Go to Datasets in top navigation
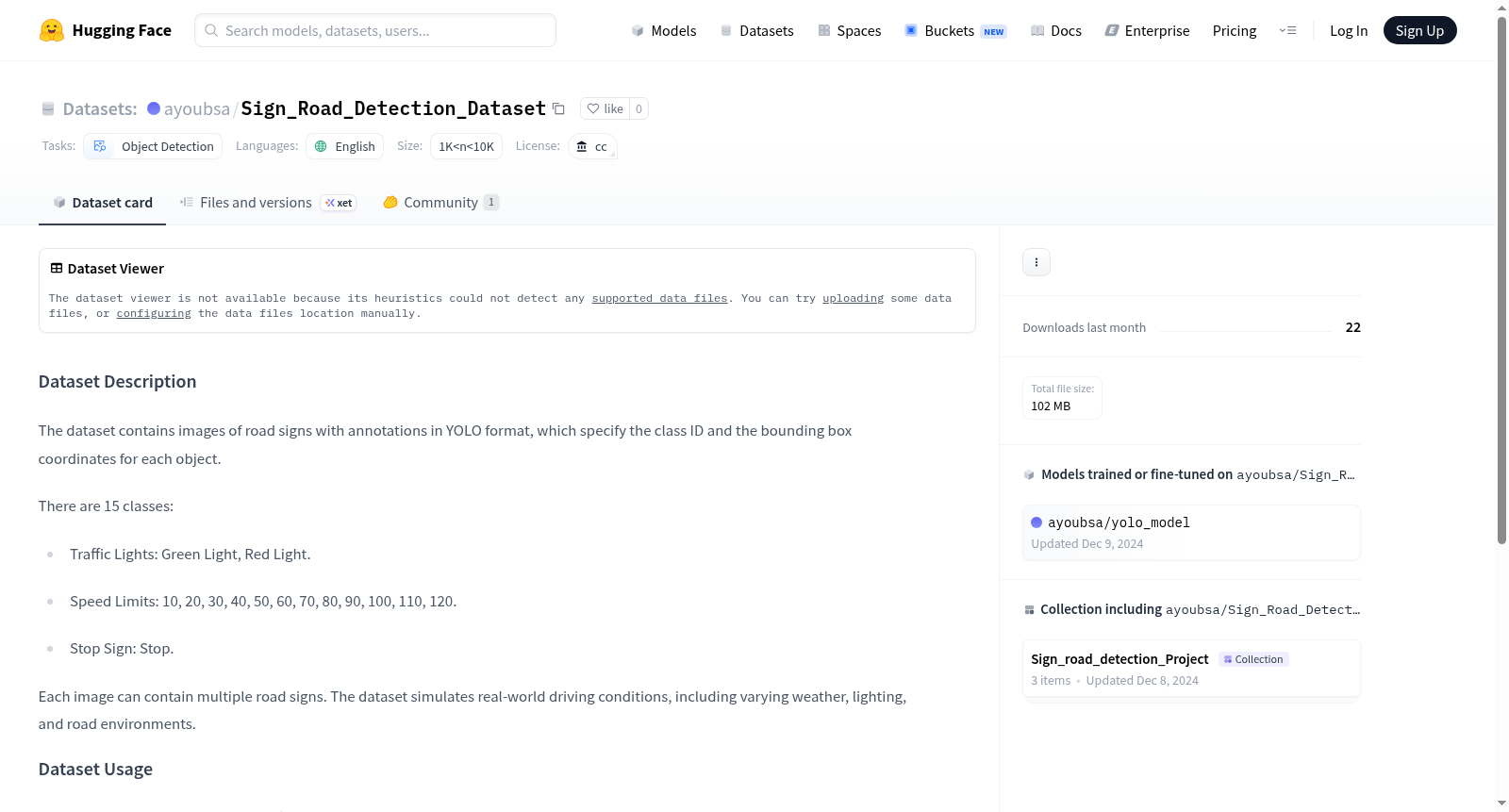Viewport: 1509px width, 812px height. click(756, 30)
